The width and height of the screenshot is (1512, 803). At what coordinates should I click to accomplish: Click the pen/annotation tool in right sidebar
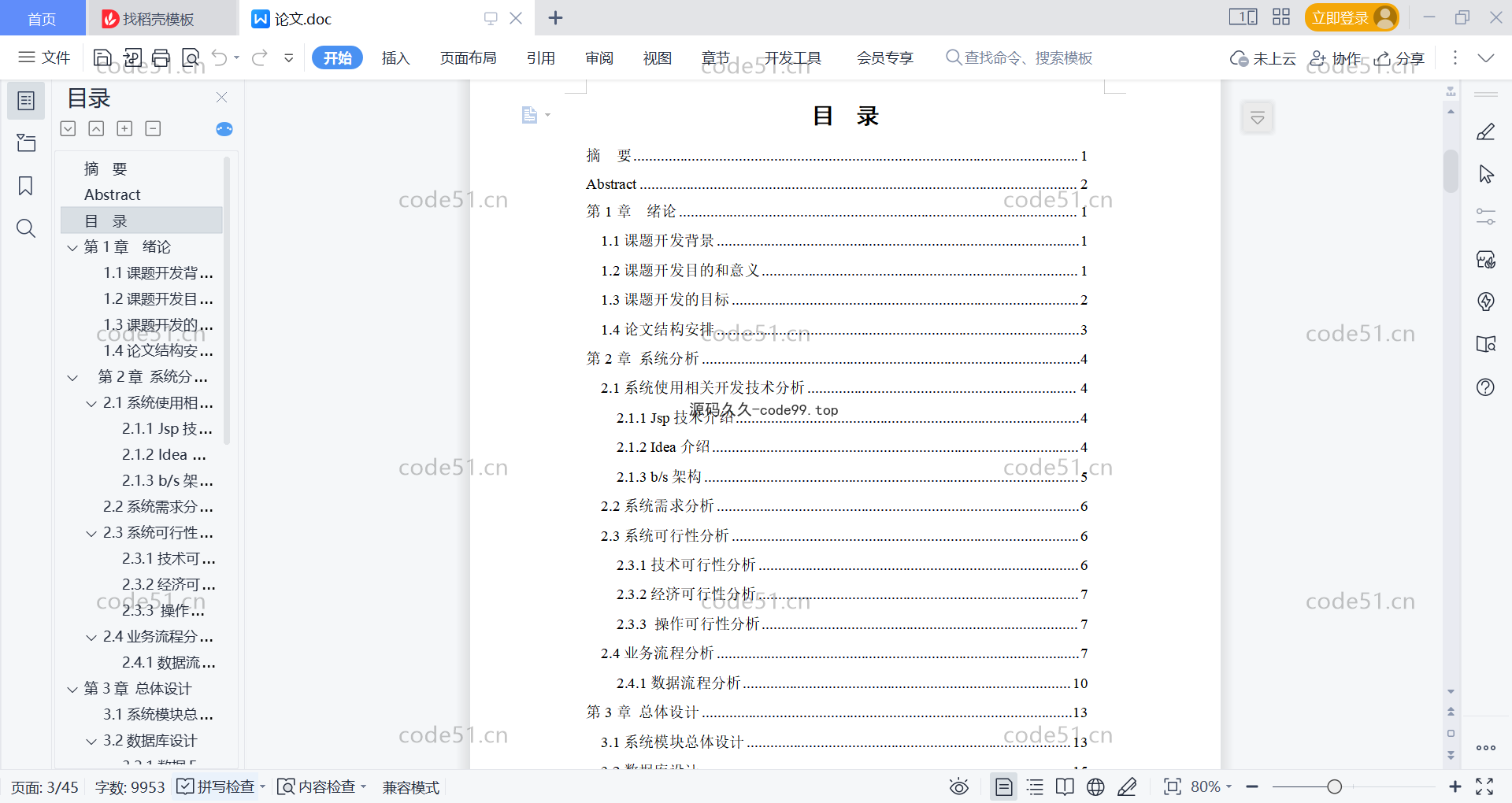[x=1486, y=131]
